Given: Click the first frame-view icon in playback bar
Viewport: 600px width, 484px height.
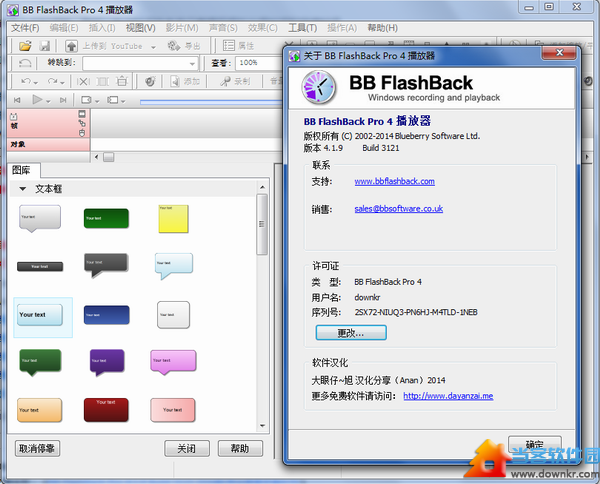Looking at the screenshot, I should 86,100.
